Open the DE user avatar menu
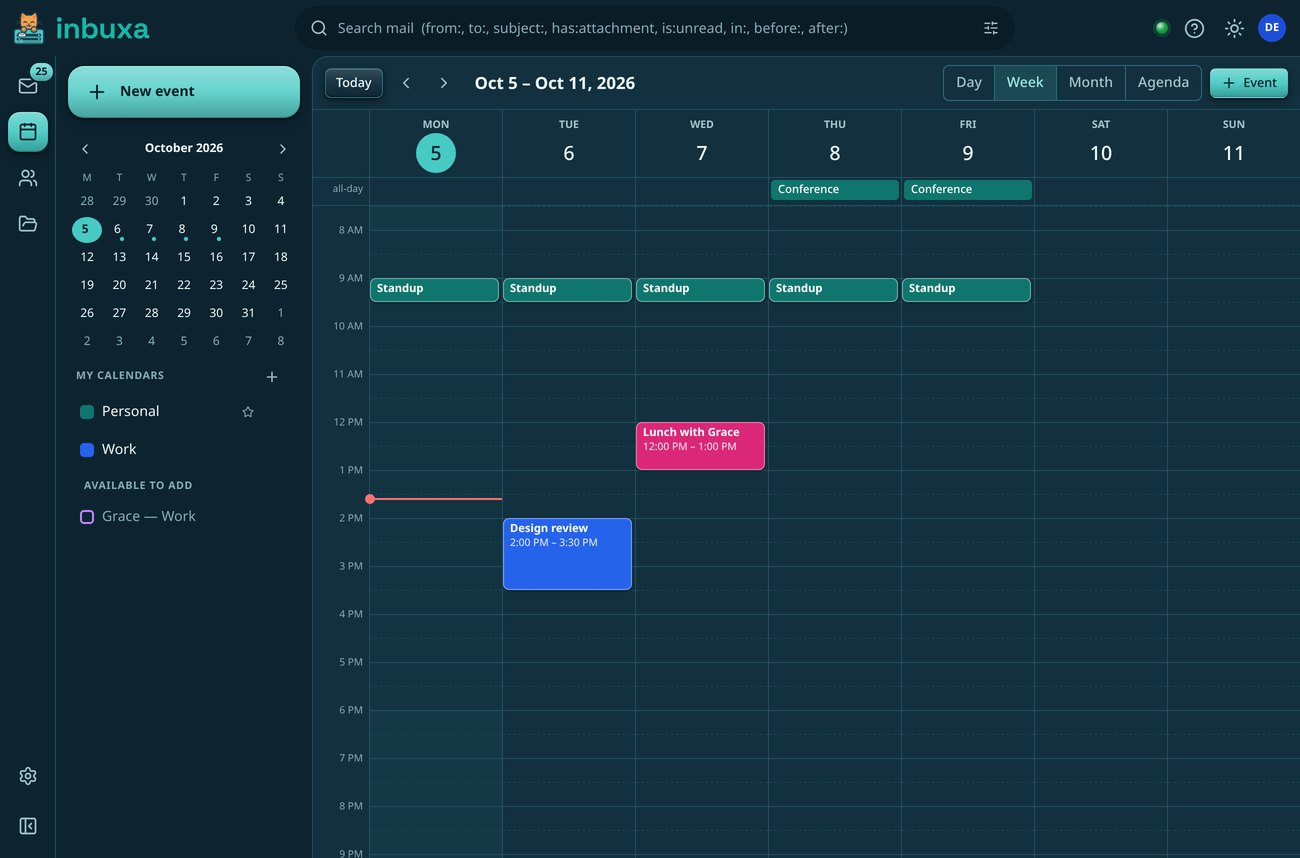The width and height of the screenshot is (1300, 858). (x=1272, y=28)
